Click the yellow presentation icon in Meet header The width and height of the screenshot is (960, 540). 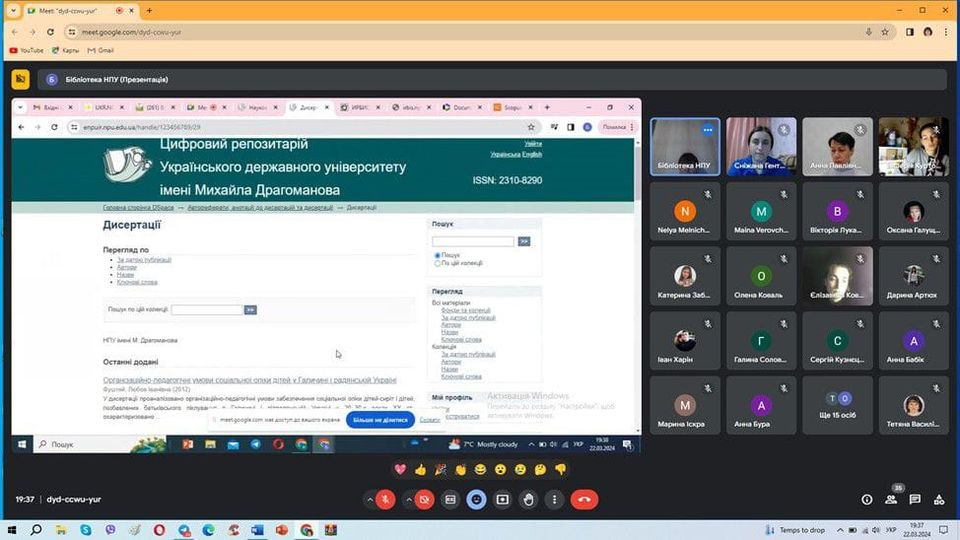[20, 79]
